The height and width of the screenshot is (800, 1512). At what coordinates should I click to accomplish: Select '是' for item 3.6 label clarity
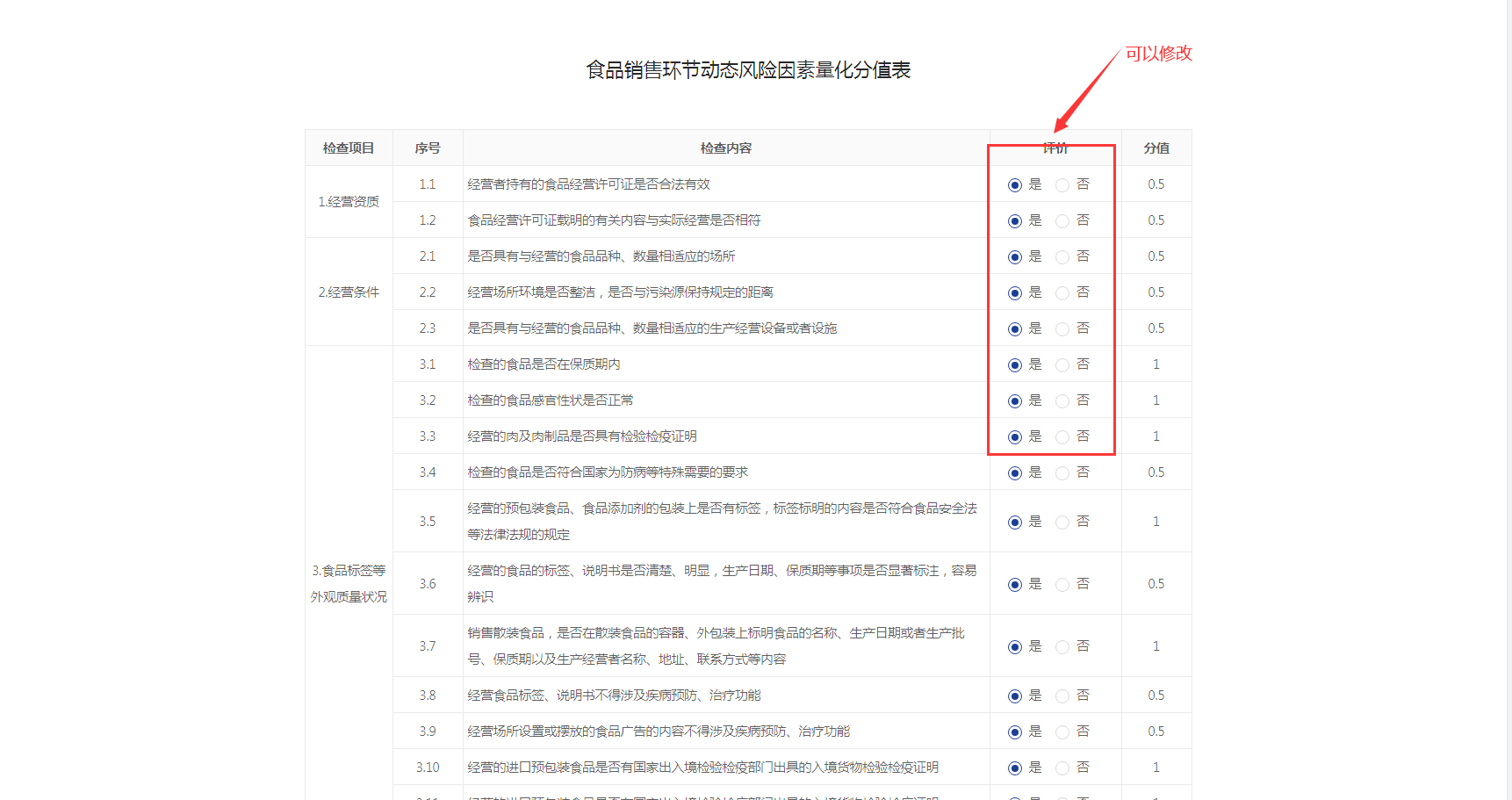1015,585
